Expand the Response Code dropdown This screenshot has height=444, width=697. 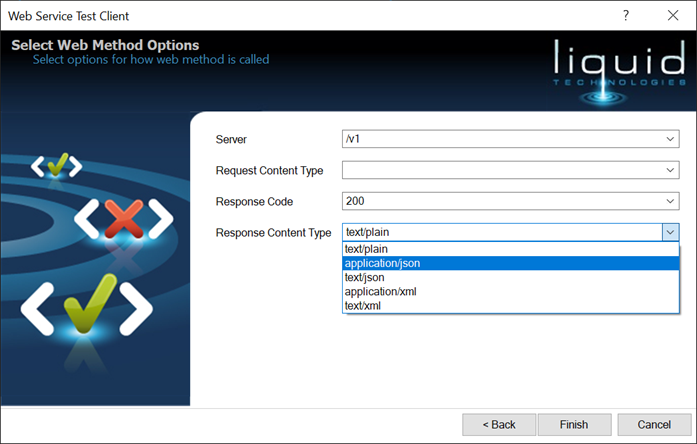pyautogui.click(x=670, y=201)
